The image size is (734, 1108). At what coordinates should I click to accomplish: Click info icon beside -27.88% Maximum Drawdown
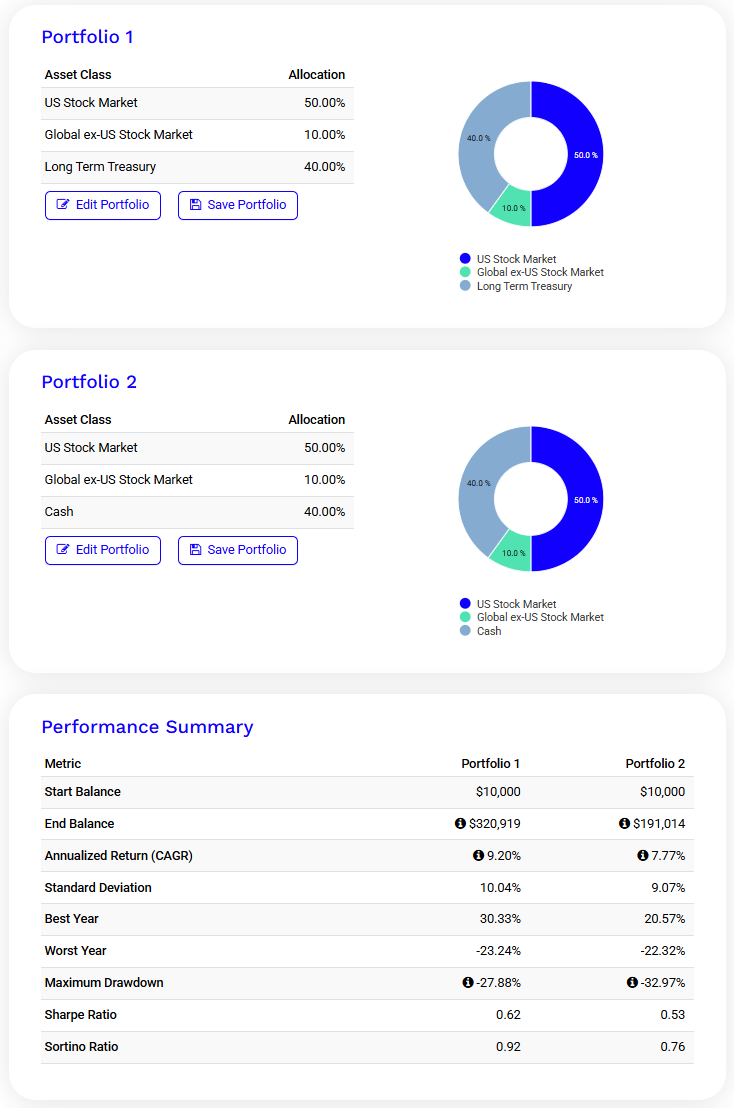467,983
